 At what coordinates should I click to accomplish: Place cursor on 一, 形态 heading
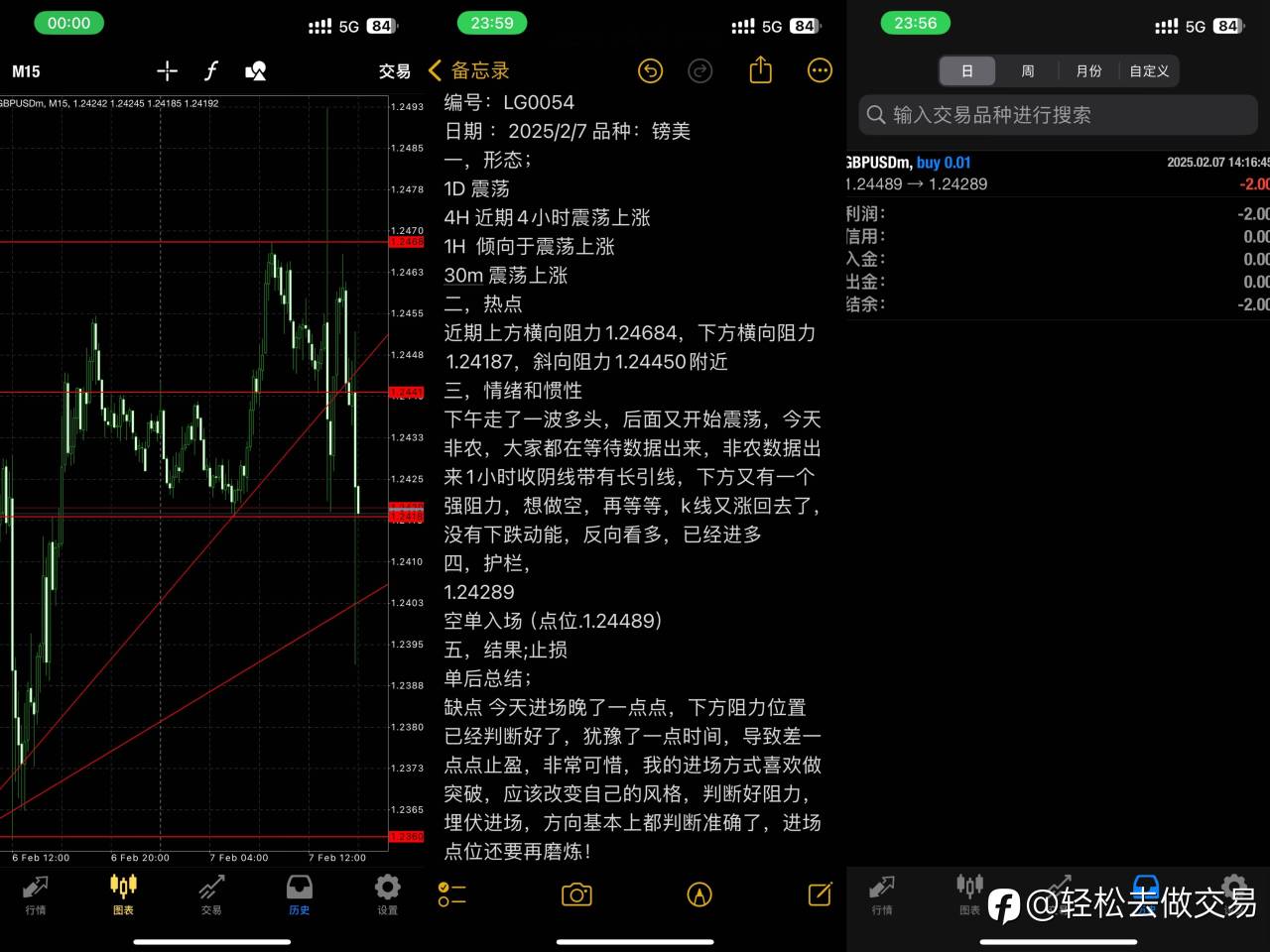coord(487,160)
